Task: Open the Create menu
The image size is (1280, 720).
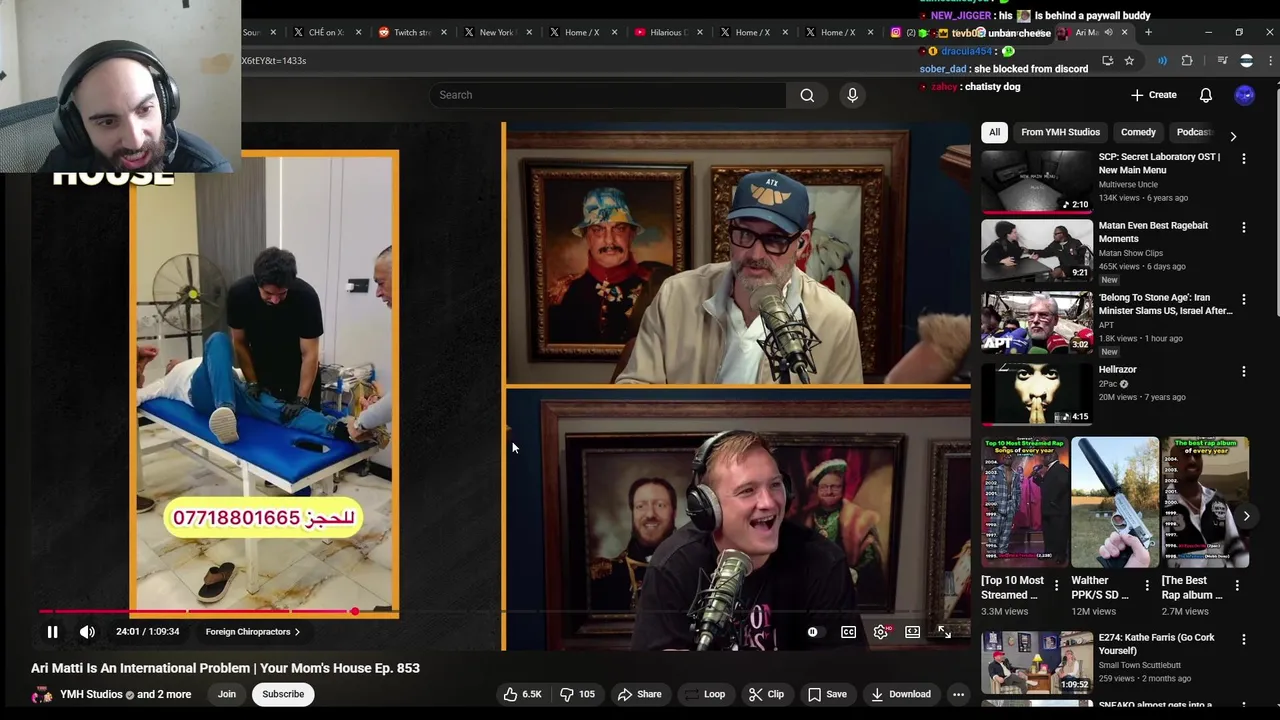Action: click(x=1154, y=95)
